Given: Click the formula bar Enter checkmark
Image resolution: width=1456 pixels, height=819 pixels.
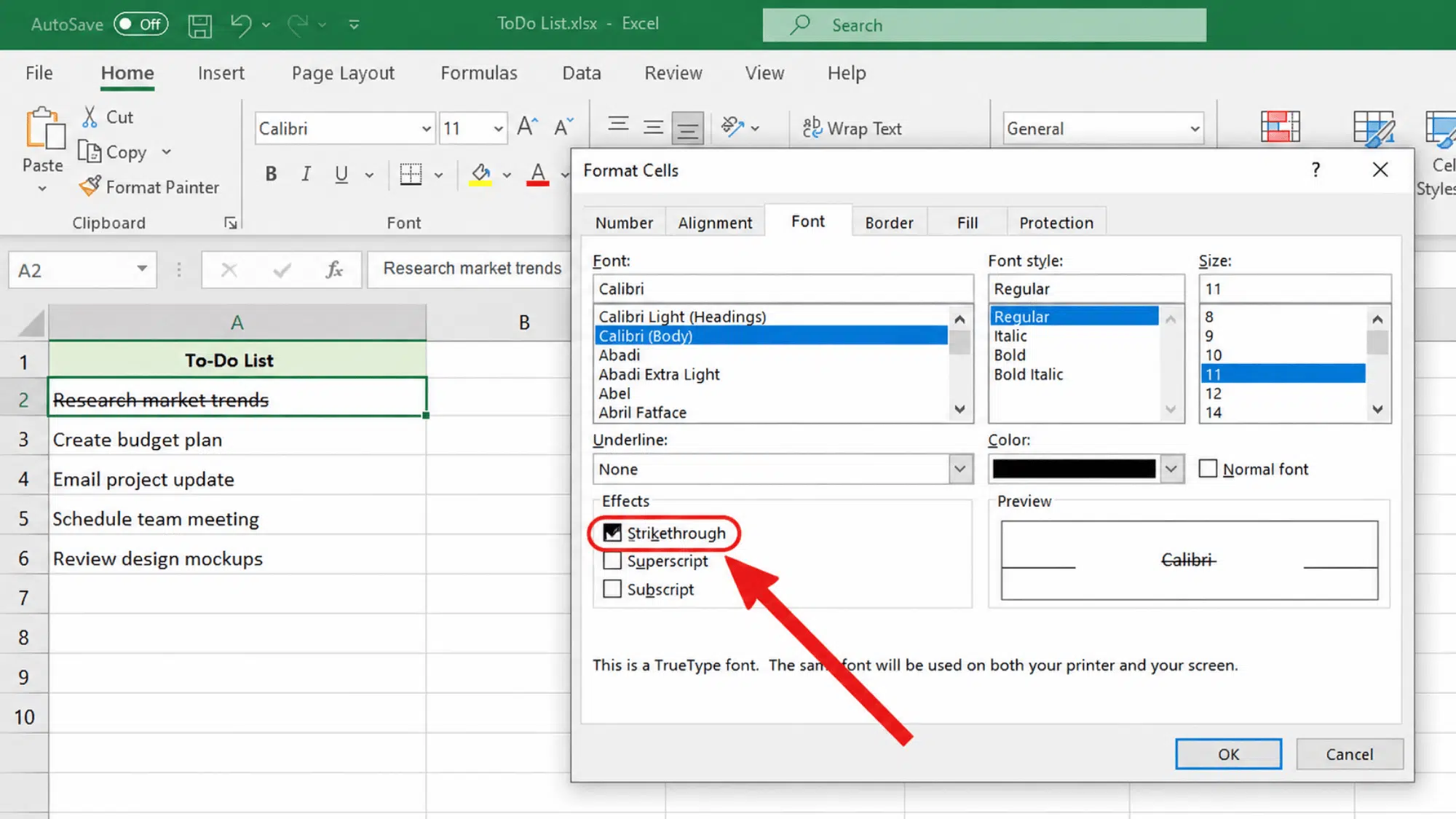Looking at the screenshot, I should (x=282, y=270).
